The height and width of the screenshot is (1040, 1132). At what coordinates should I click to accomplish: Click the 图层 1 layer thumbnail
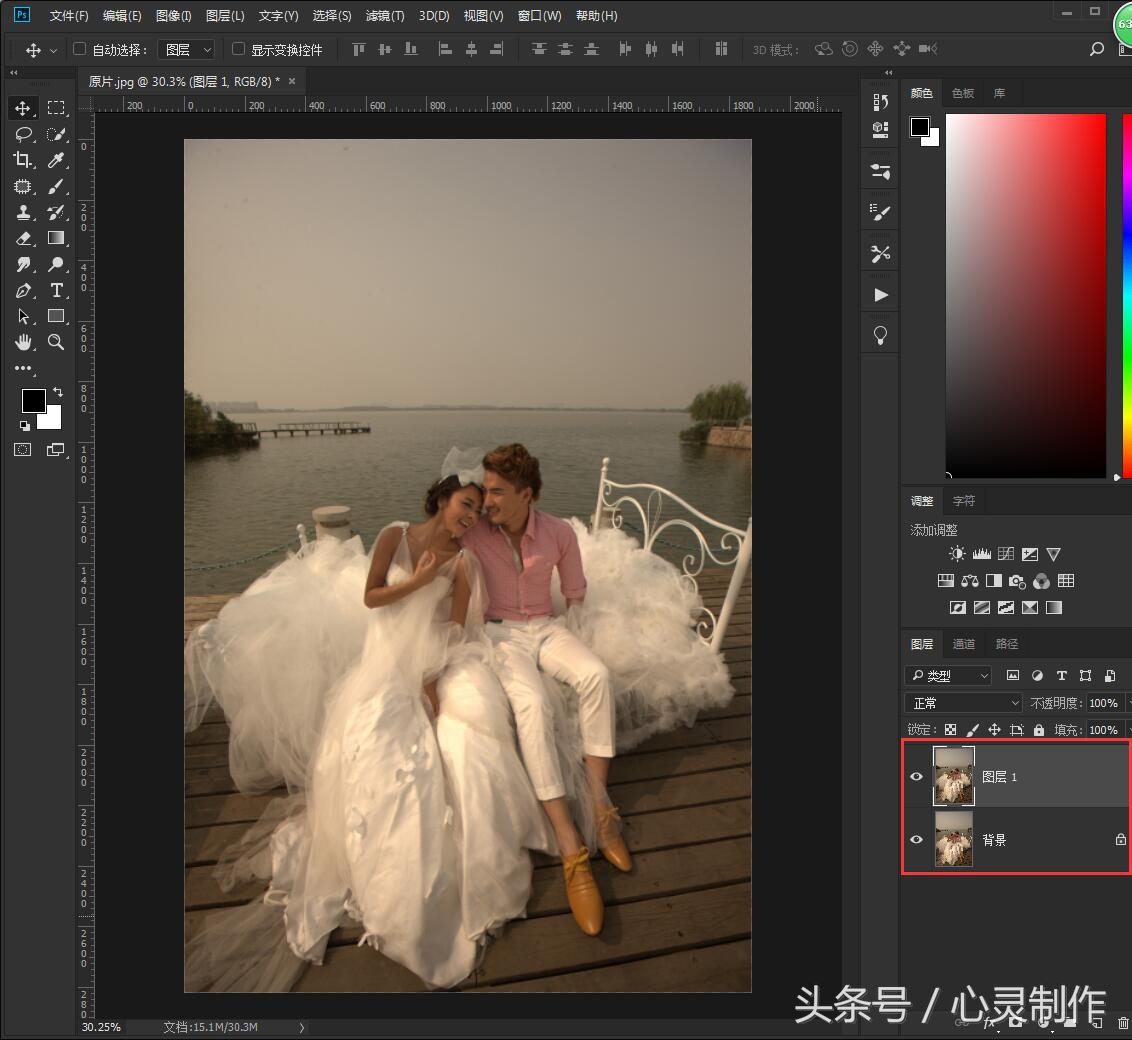953,776
